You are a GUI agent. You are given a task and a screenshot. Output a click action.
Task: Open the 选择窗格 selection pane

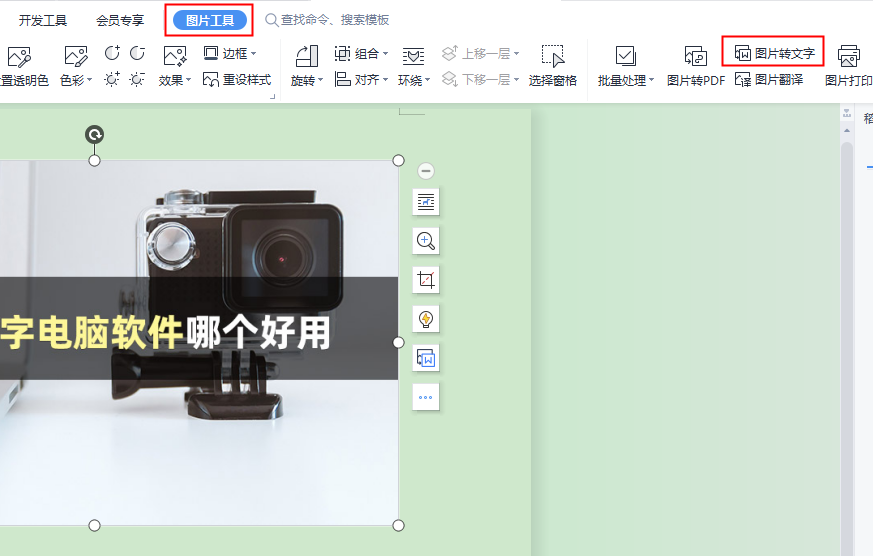(x=553, y=66)
